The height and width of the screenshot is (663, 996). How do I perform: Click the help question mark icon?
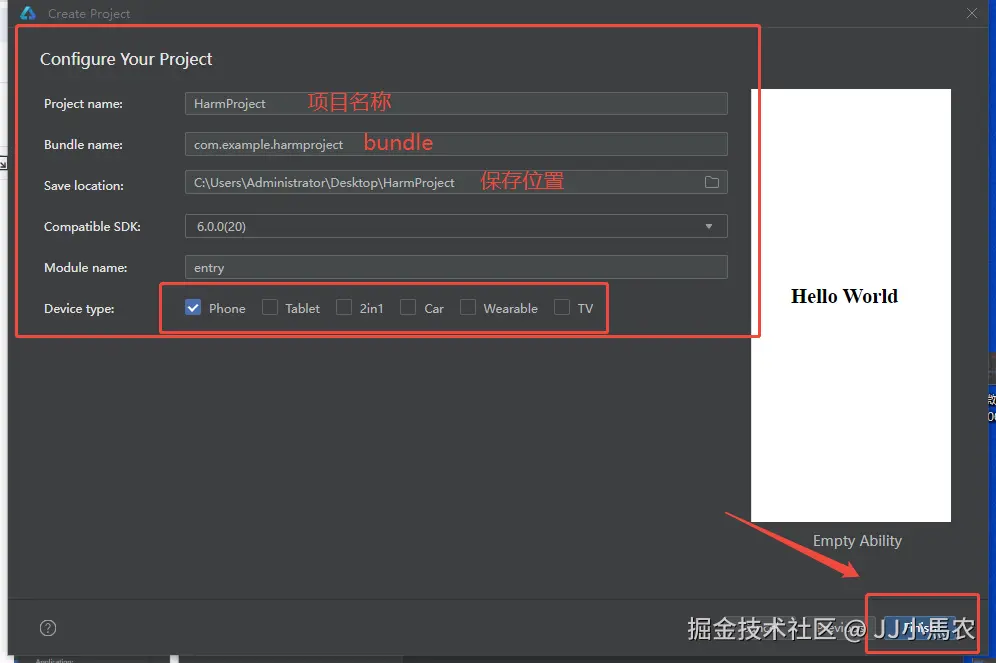tap(47, 627)
